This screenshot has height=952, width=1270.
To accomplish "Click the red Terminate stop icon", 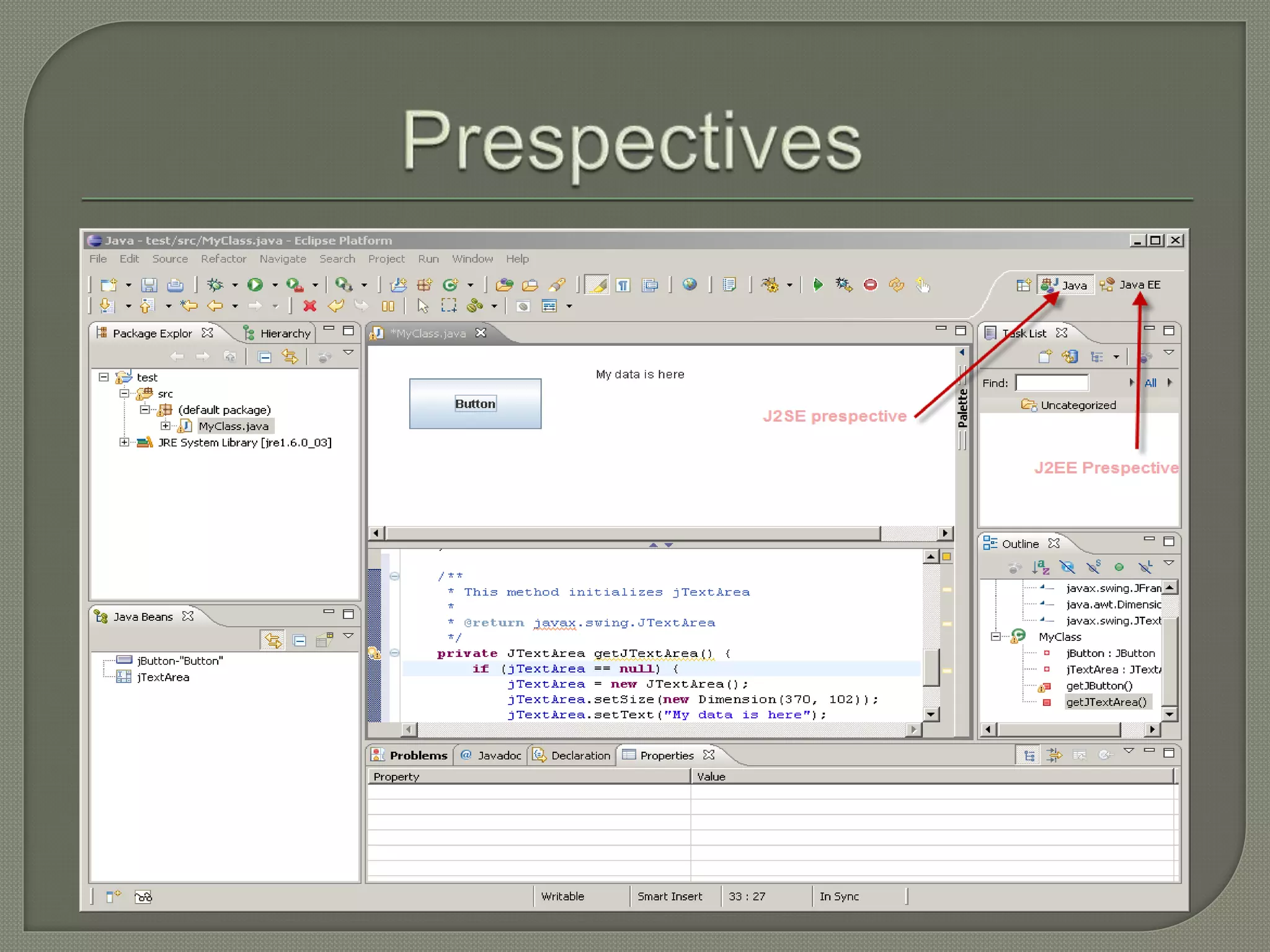I will coord(871,285).
